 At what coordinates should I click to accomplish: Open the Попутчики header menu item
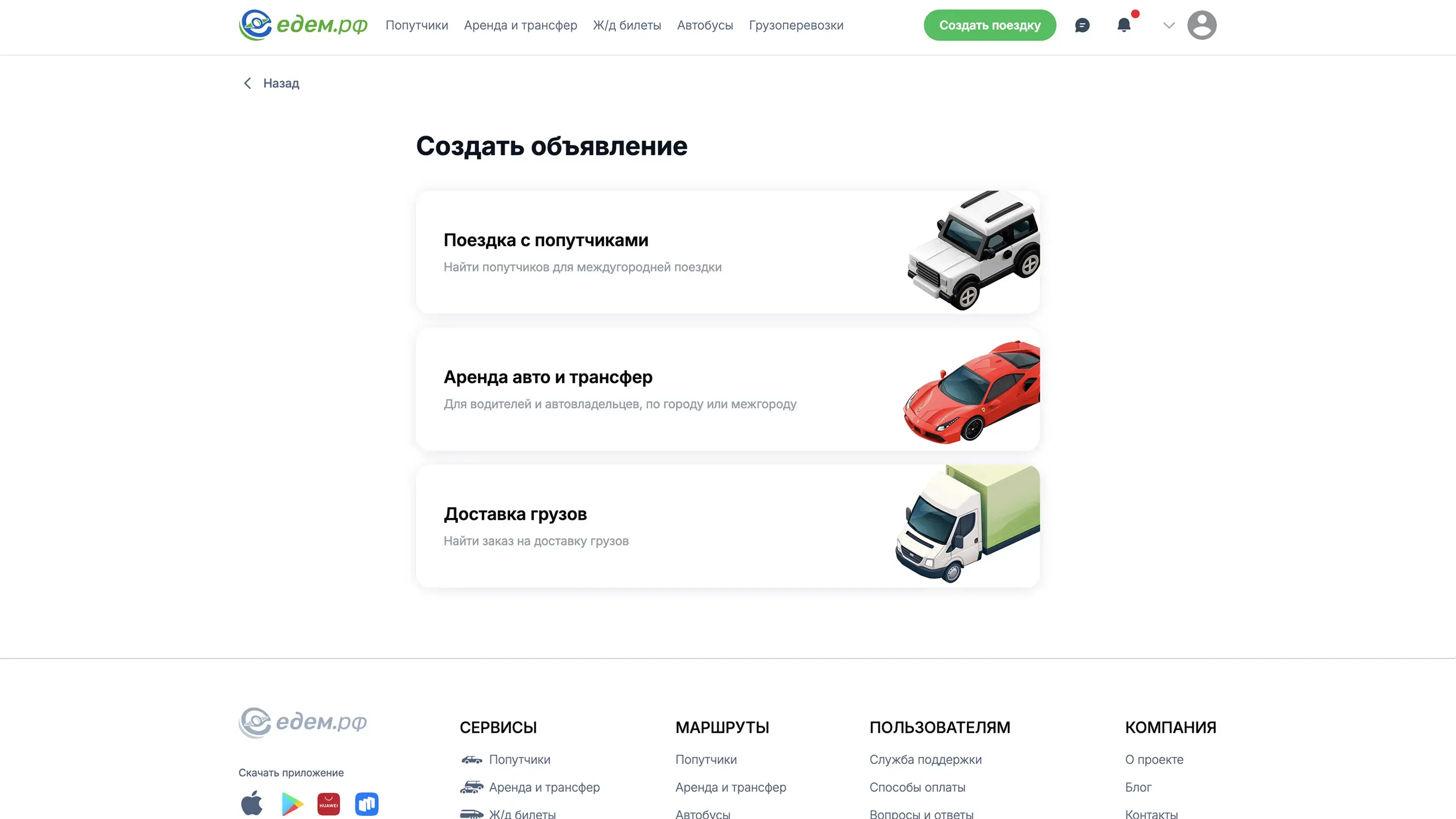pyautogui.click(x=417, y=25)
